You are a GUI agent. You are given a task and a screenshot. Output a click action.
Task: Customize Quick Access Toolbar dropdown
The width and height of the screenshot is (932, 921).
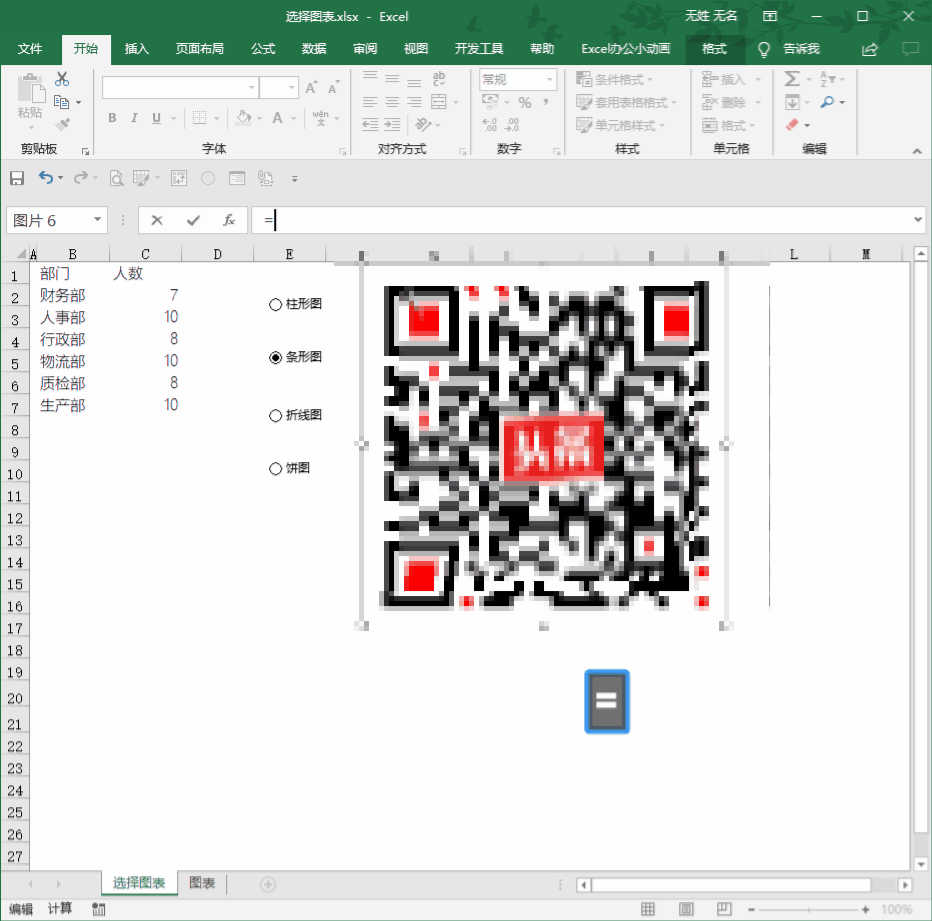tap(294, 178)
